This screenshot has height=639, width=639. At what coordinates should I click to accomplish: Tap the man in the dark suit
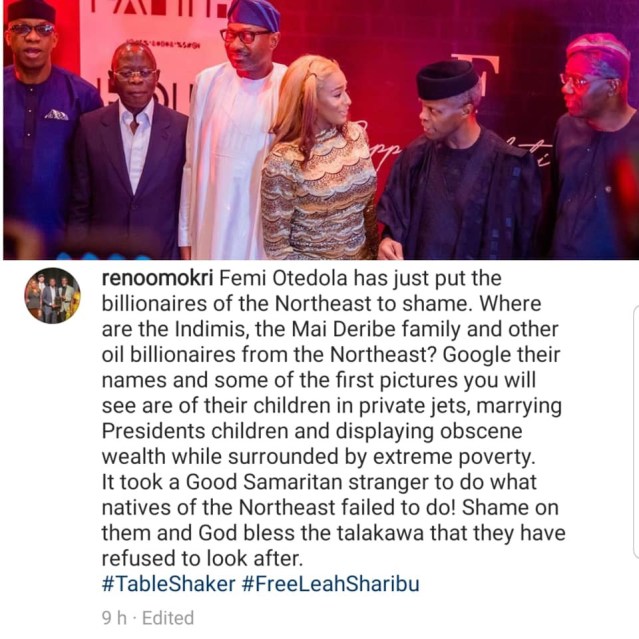[x=130, y=153]
